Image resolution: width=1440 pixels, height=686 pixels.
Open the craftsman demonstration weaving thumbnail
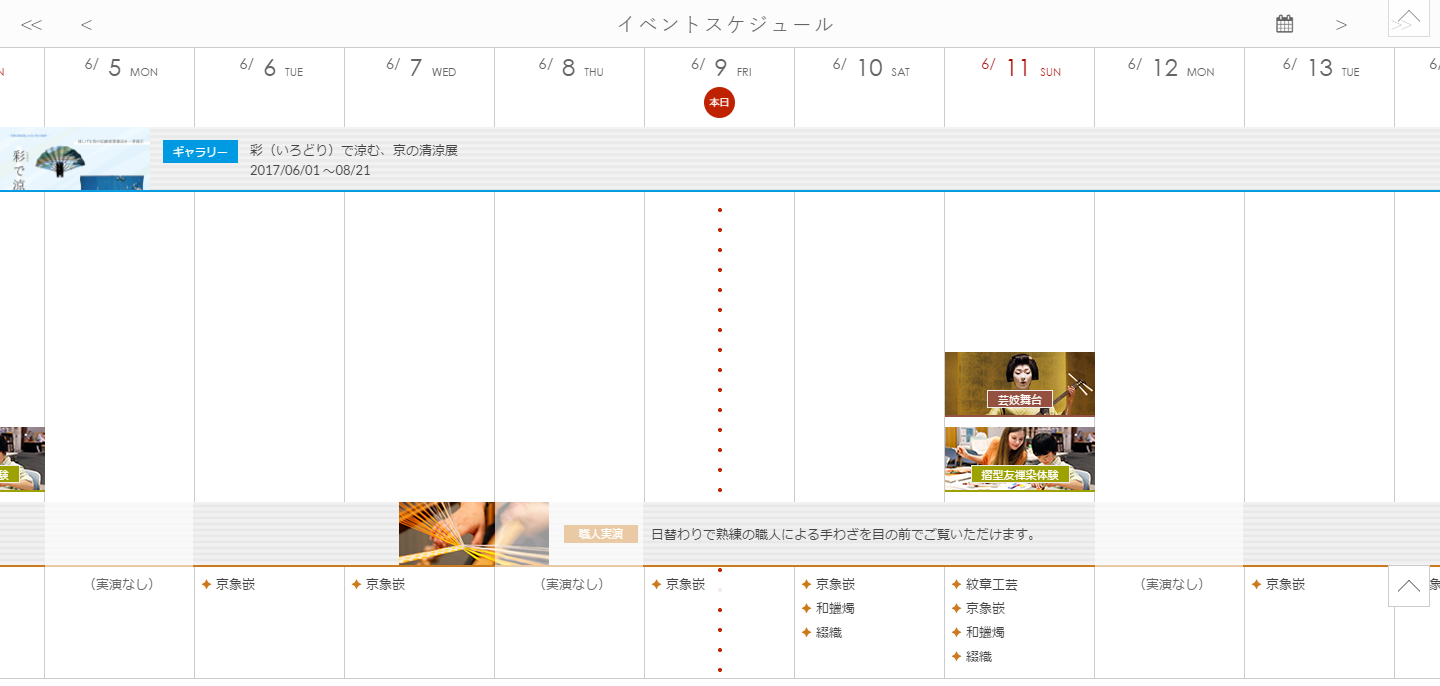(474, 534)
